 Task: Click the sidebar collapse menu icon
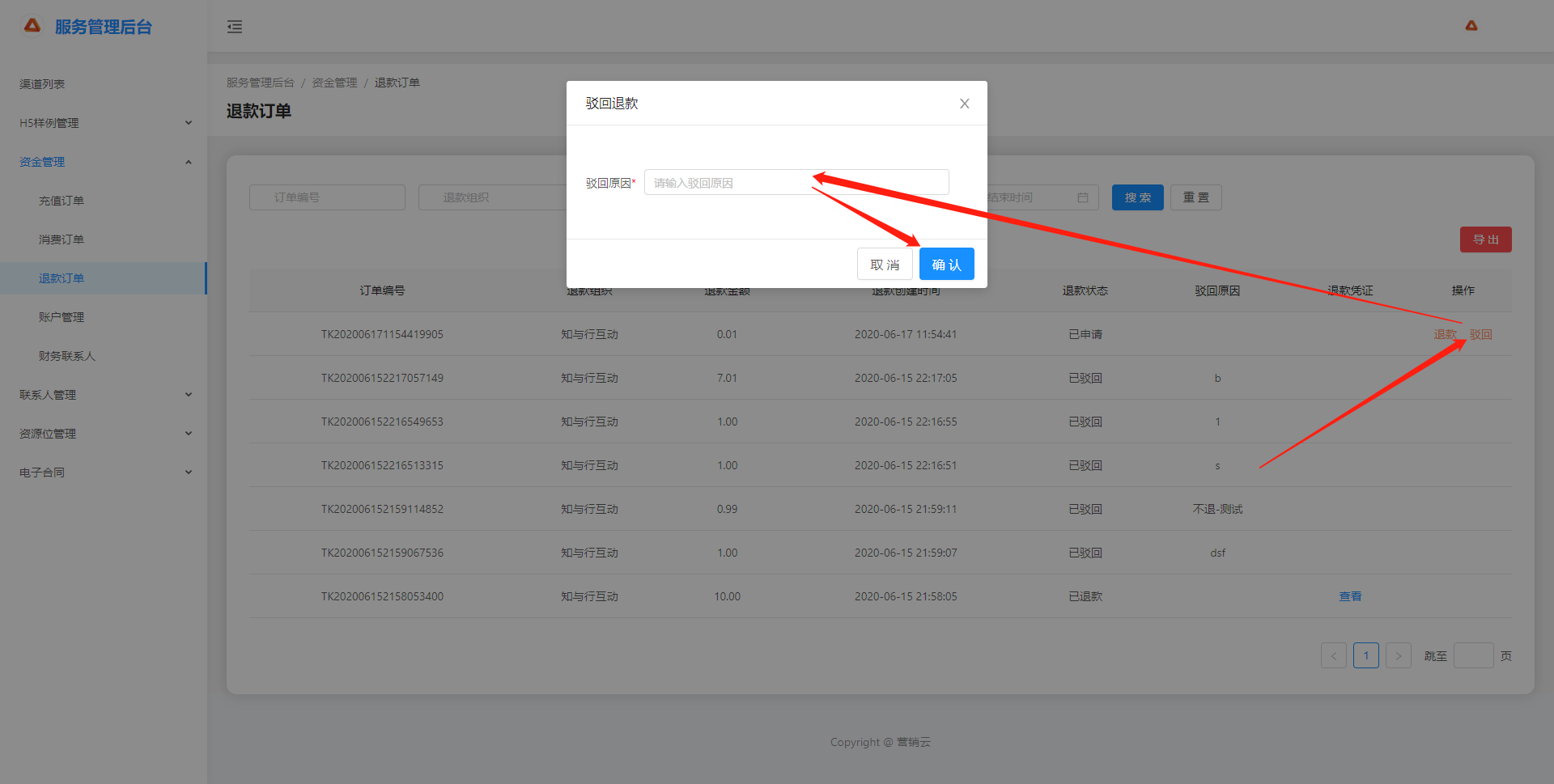click(x=235, y=27)
